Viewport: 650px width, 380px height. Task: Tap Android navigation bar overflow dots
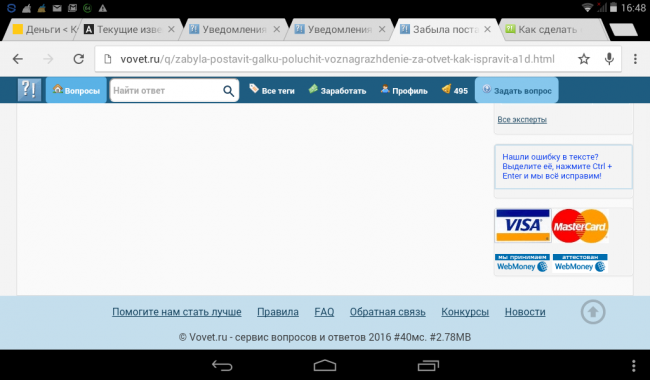(x=633, y=365)
